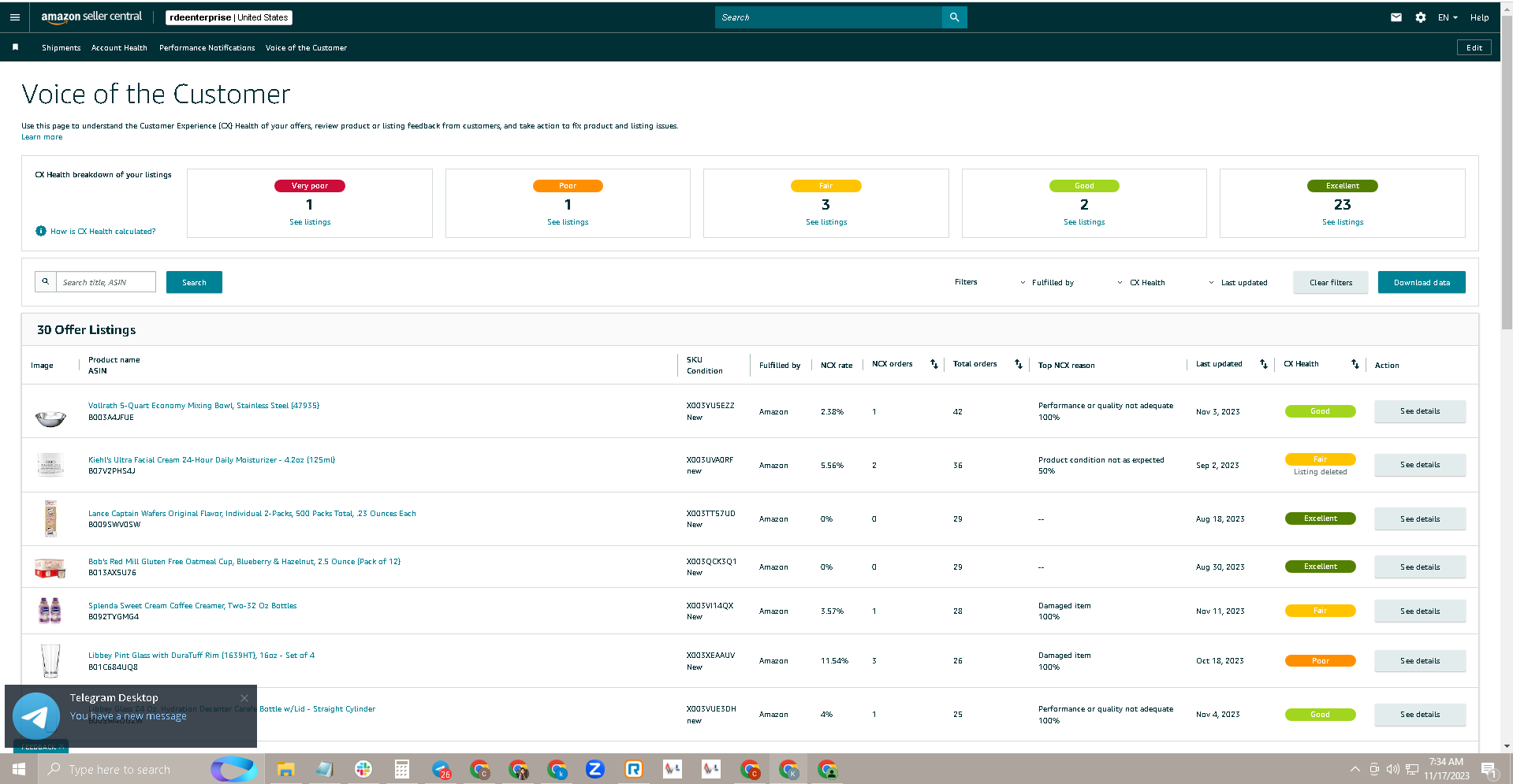Open Calculator from the taskbar

coord(402,769)
